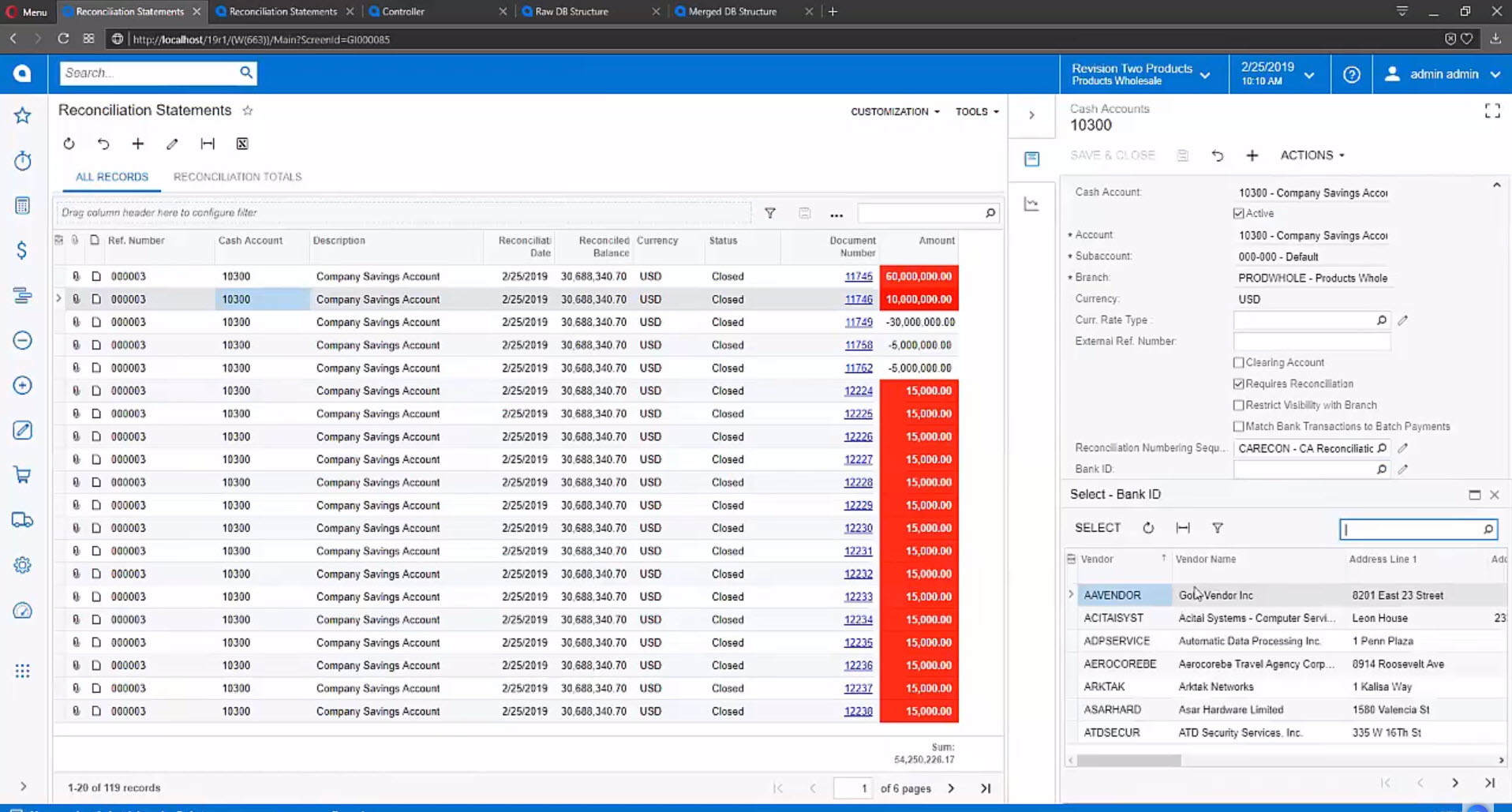Viewport: 1512px width, 812px height.
Task: Add the page to favorites star
Action: (x=248, y=110)
